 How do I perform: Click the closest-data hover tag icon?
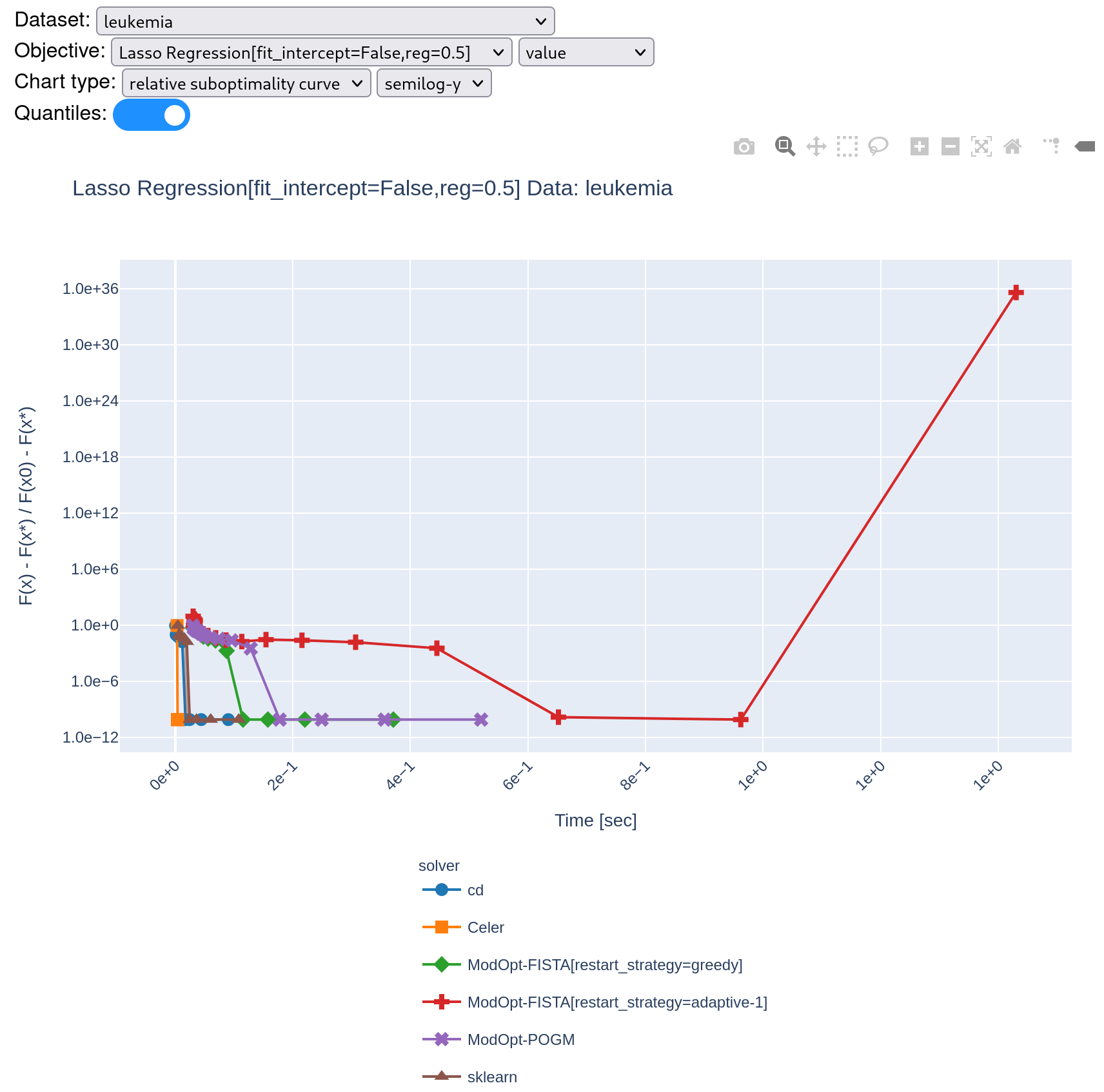point(1085,147)
